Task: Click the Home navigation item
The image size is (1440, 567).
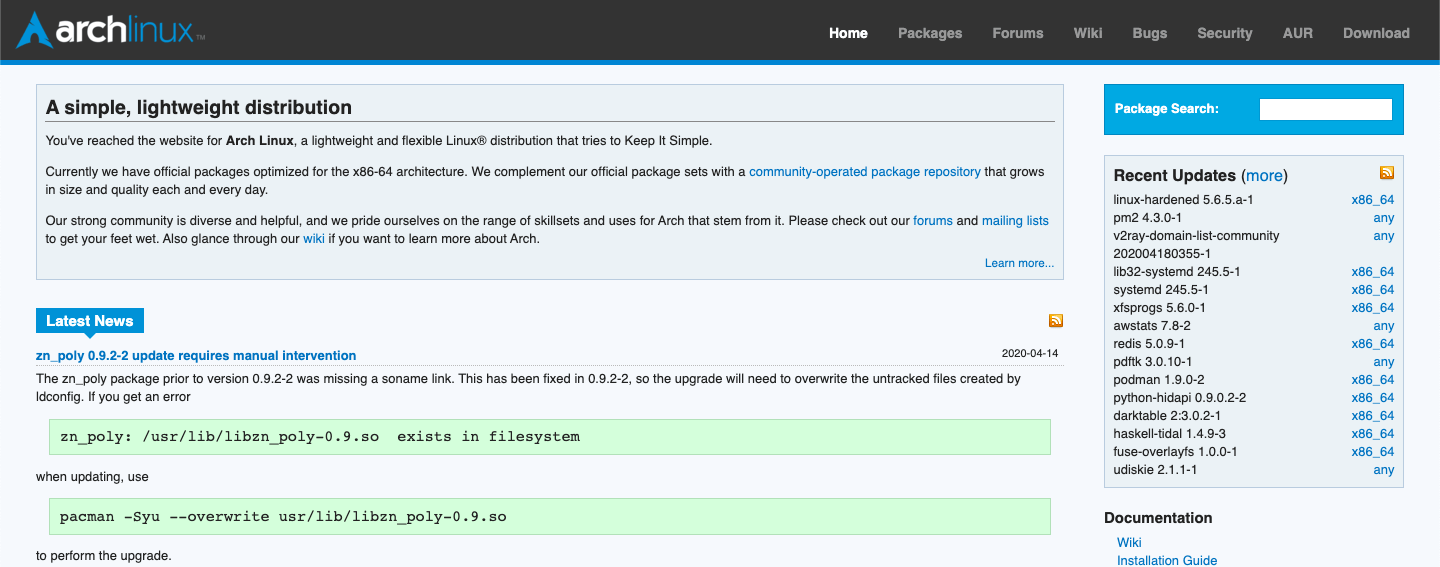Action: tap(848, 33)
